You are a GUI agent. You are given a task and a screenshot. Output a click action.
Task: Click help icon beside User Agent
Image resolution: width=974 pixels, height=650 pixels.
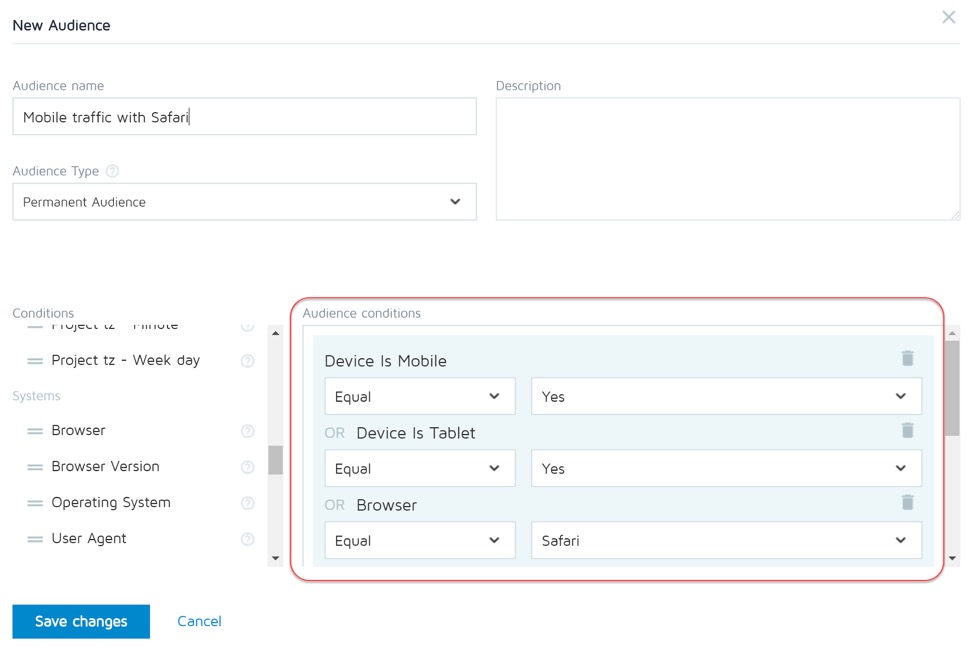pyautogui.click(x=247, y=539)
